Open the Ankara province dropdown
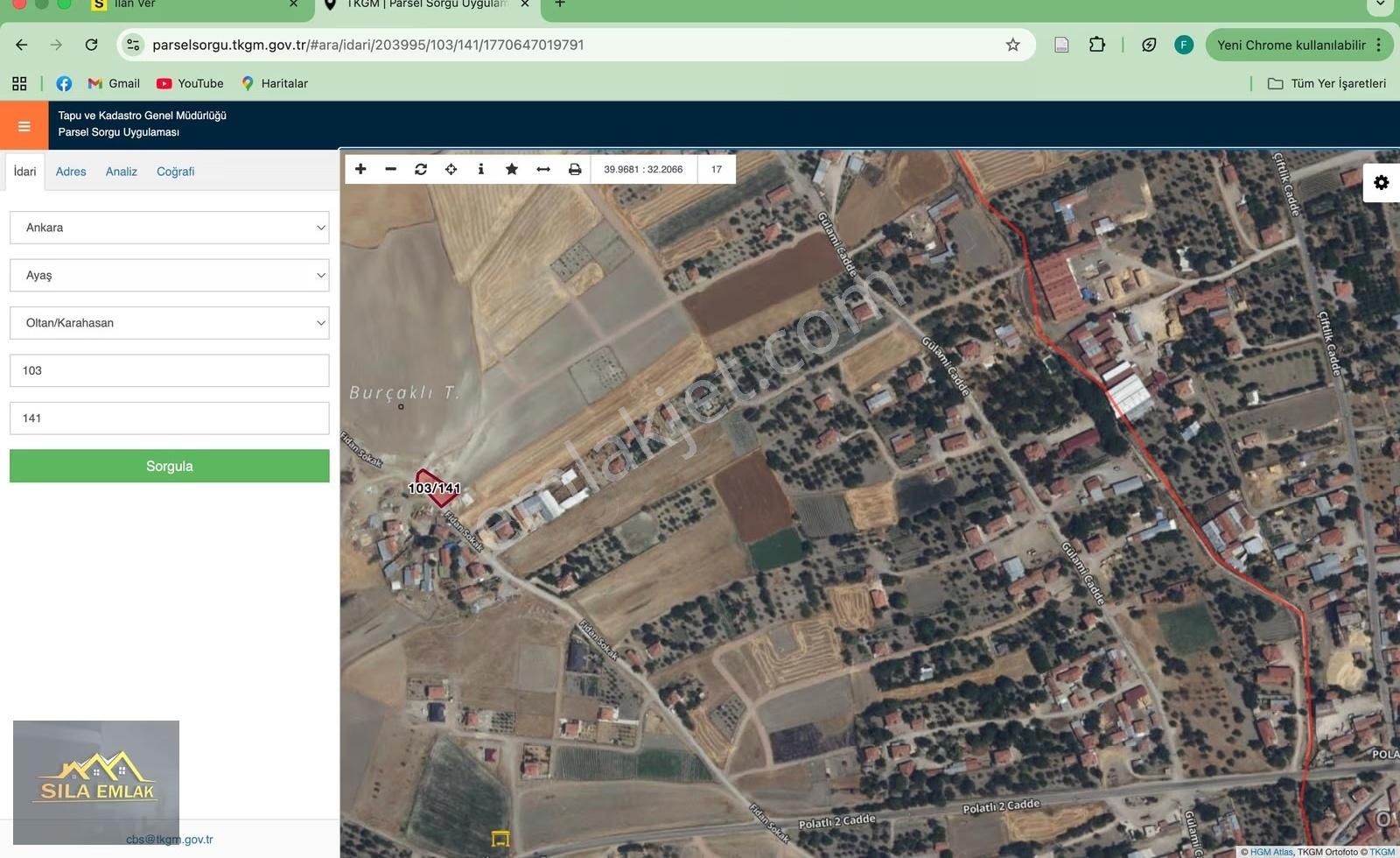 click(x=169, y=227)
